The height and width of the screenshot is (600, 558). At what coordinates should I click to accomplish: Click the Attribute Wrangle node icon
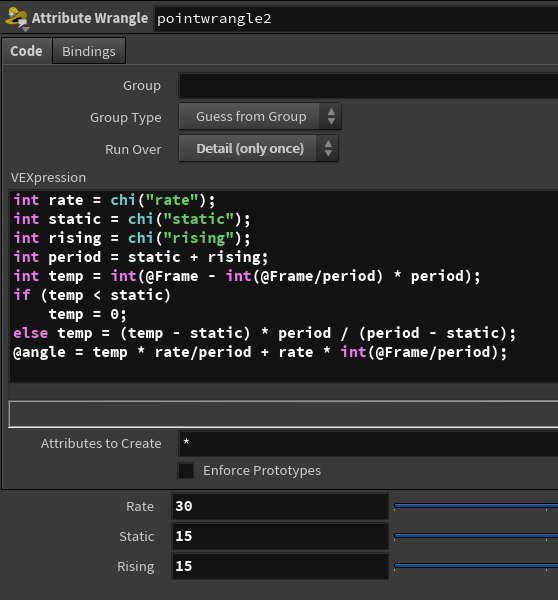click(x=16, y=18)
